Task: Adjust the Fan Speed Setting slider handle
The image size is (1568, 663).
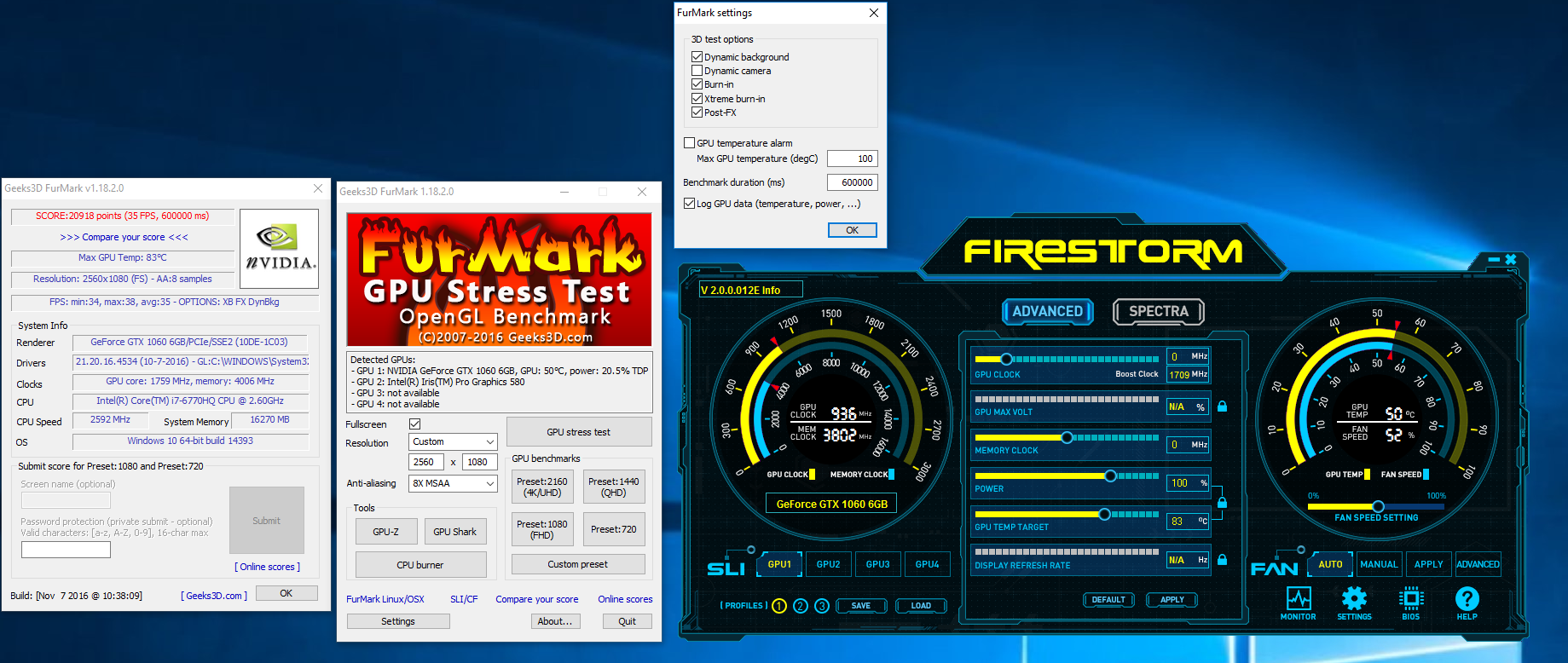Action: (x=1377, y=506)
